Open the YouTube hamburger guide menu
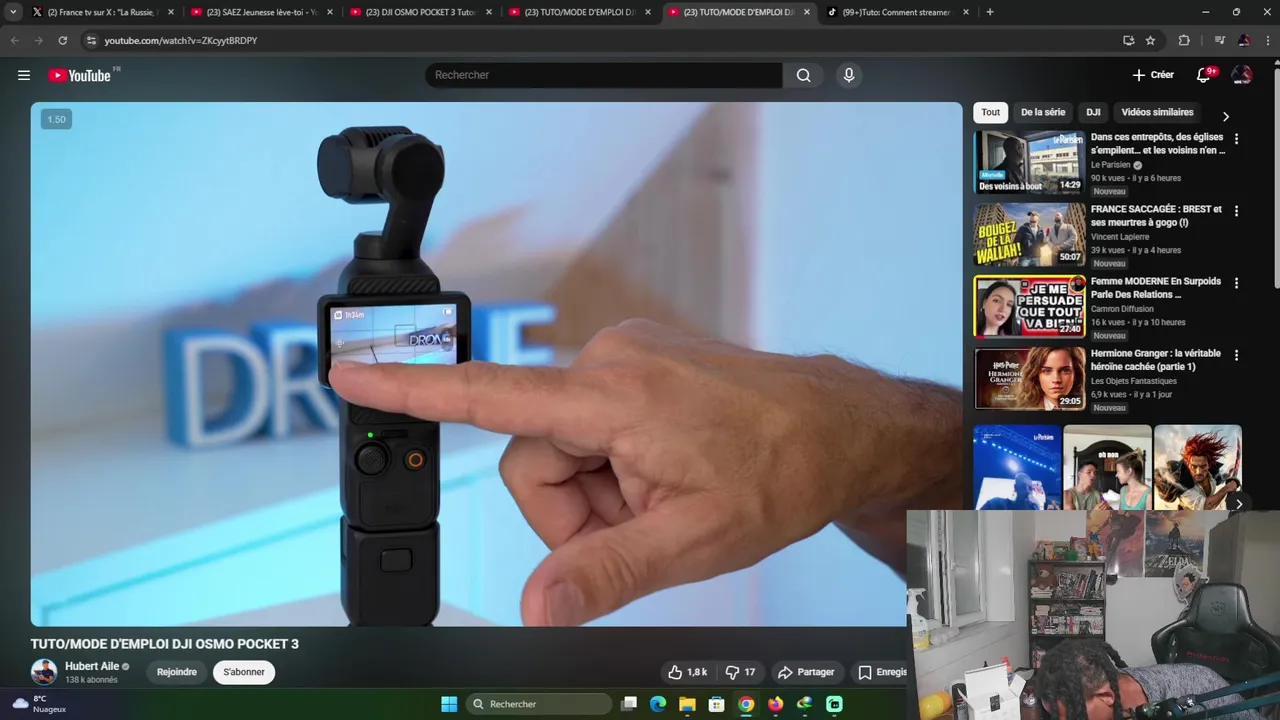Viewport: 1280px width, 720px height. click(x=24, y=75)
